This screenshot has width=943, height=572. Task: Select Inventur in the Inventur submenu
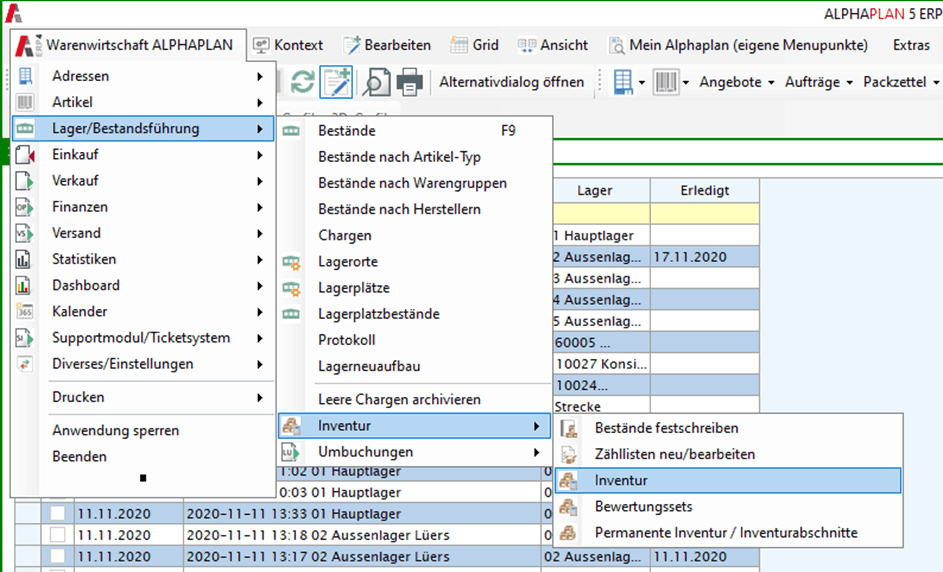728,481
